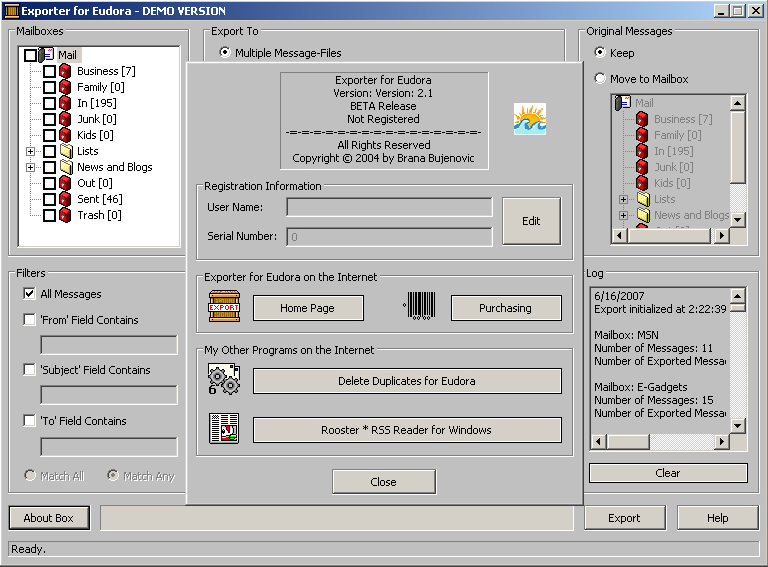The height and width of the screenshot is (567, 768).
Task: Click the application icon in the title bar
Action: pos(11,11)
